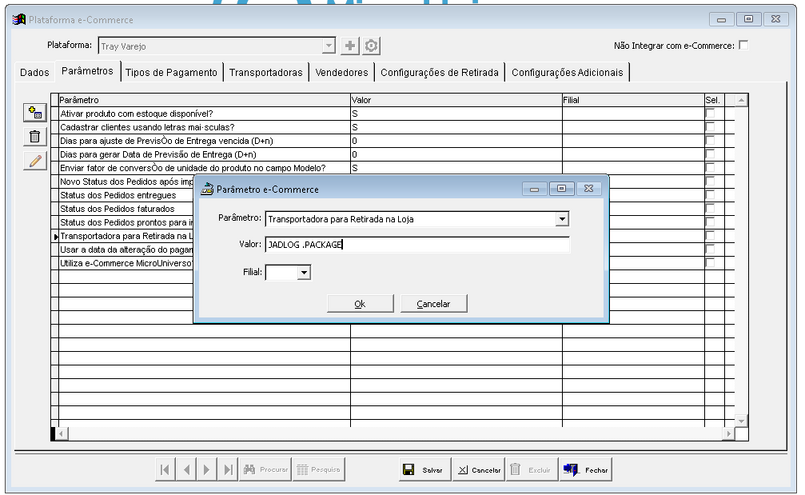
Task: Check Sel. box for Cadastrar clientes row
Action: coord(711,127)
